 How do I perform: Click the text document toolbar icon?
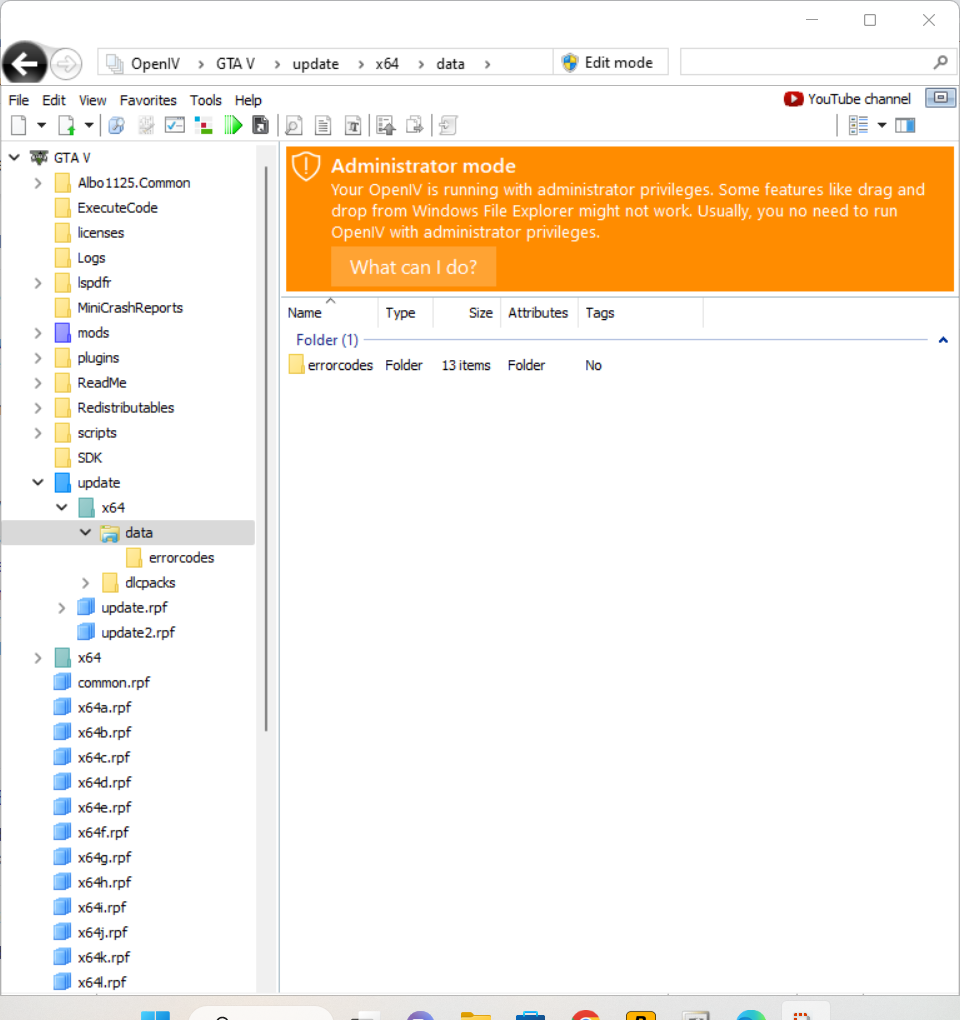tap(323, 125)
